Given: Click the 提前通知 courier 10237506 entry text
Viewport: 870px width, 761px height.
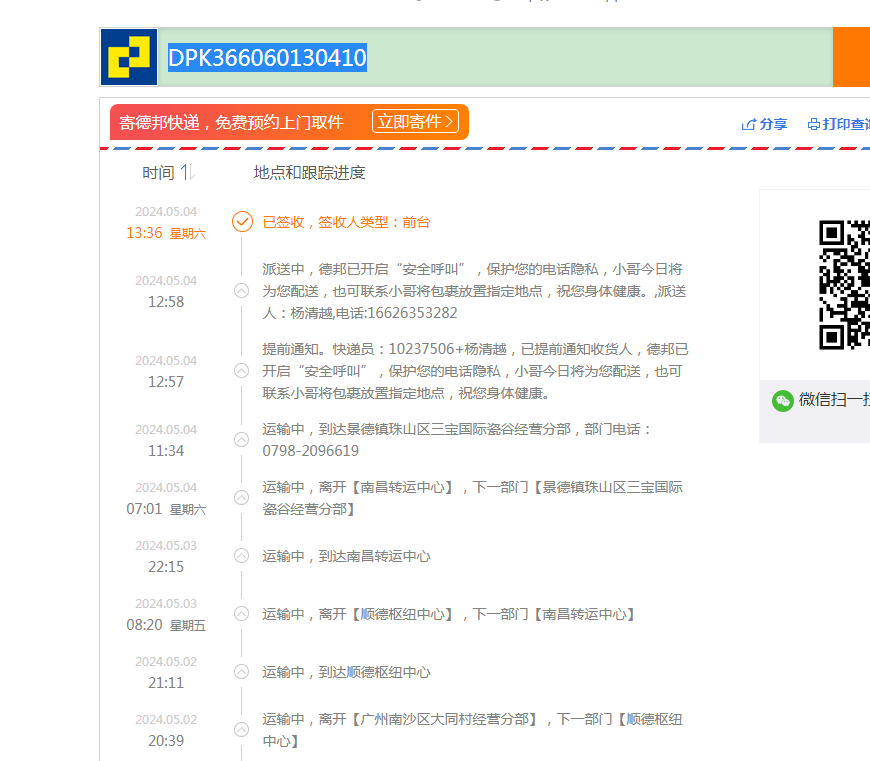Looking at the screenshot, I should pos(476,371).
